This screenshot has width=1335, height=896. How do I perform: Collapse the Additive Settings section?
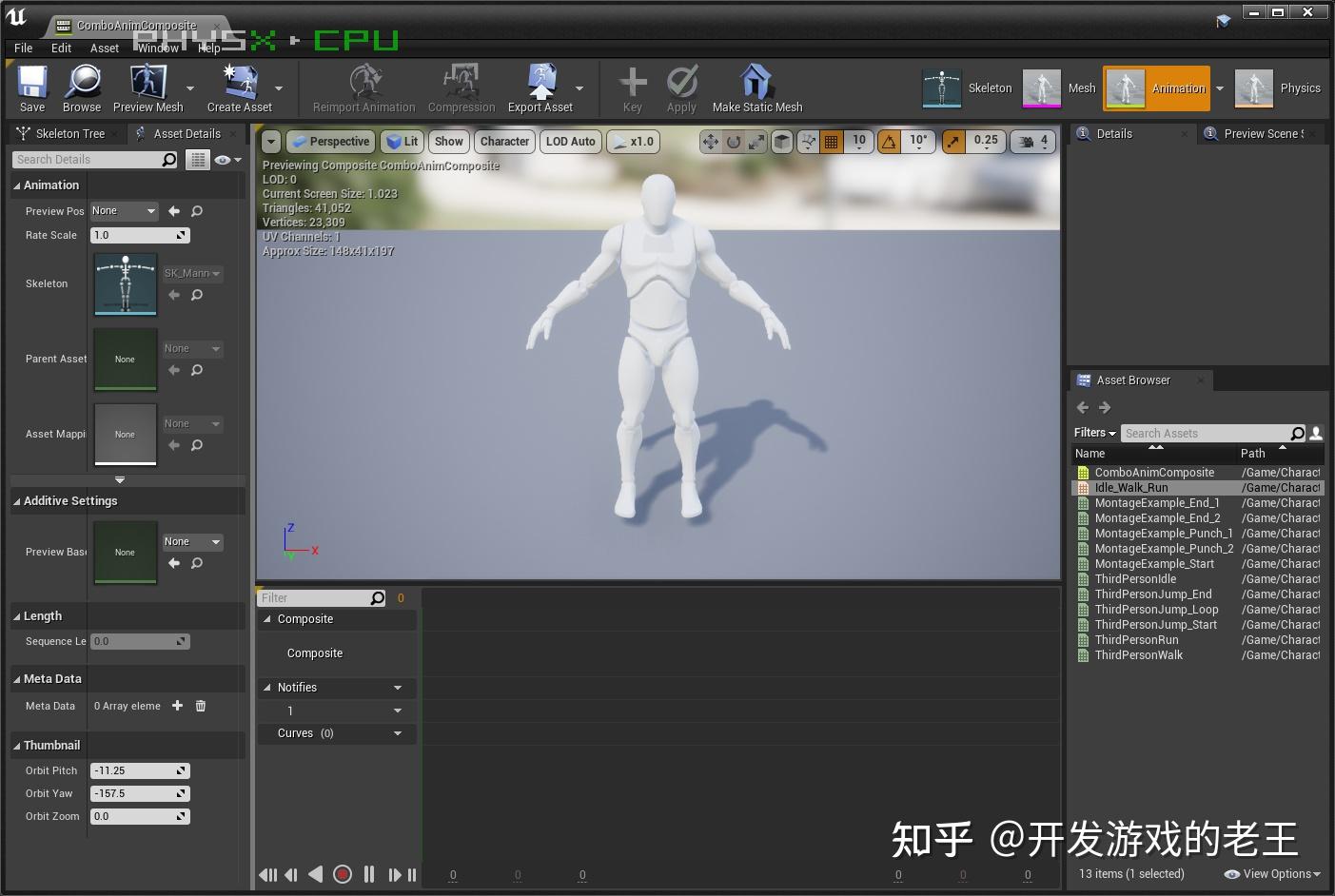(x=17, y=501)
